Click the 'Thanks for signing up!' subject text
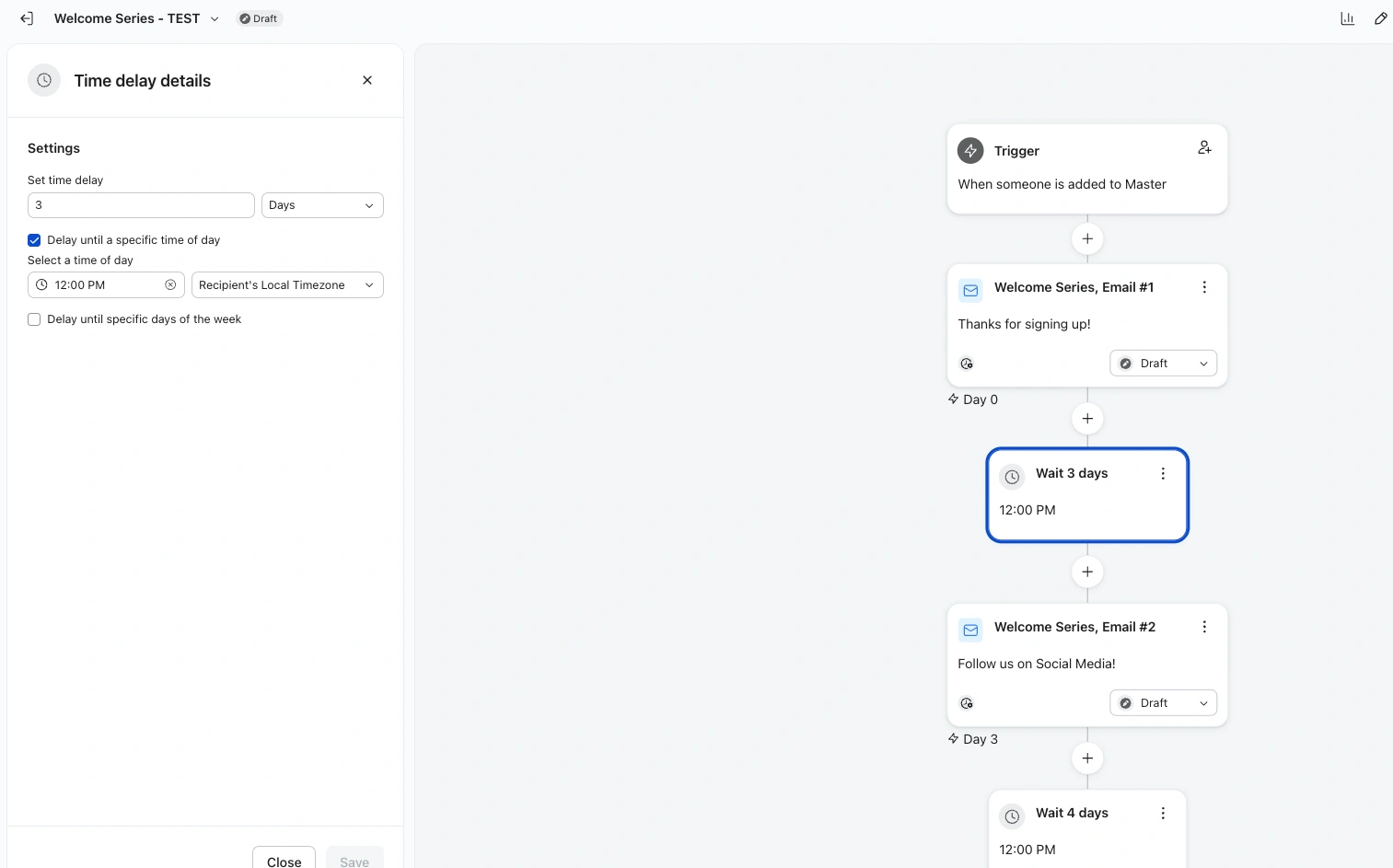 pyautogui.click(x=1024, y=324)
